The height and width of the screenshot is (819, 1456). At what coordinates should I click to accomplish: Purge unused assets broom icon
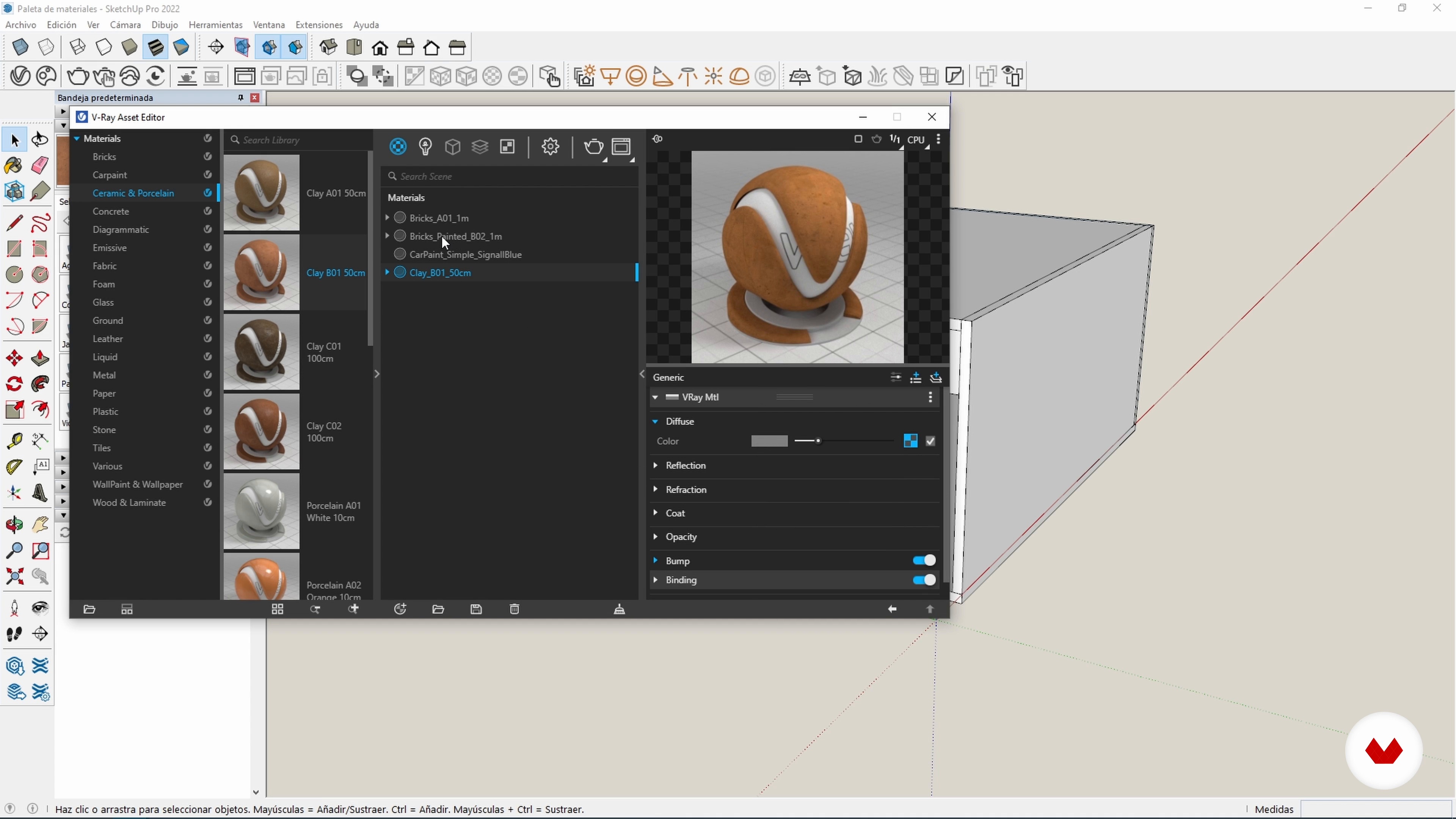[620, 609]
